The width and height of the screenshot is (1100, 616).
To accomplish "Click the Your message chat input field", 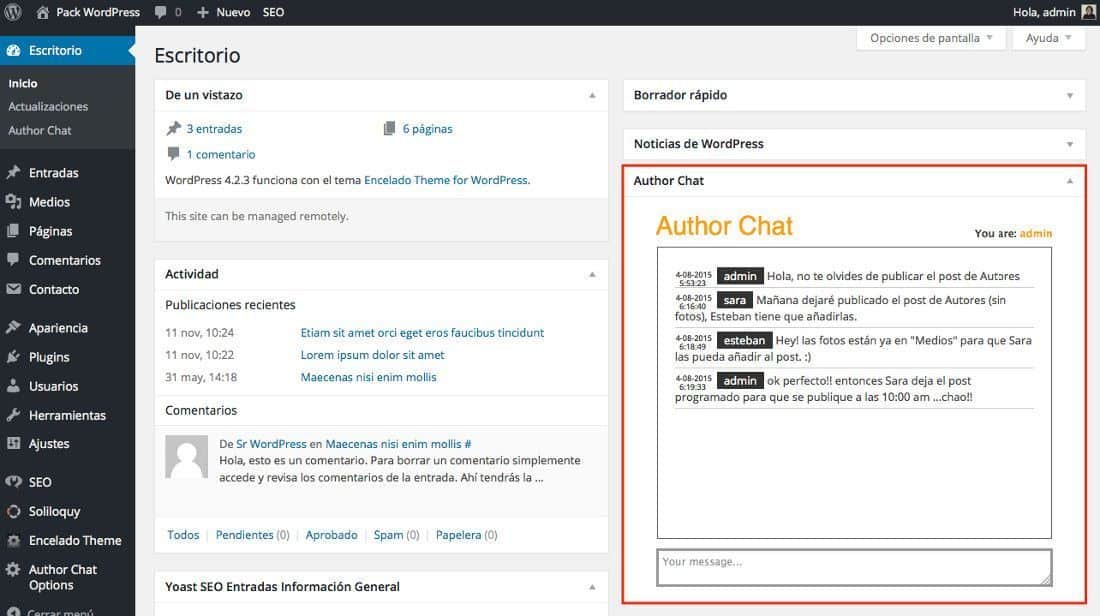I will [854, 568].
